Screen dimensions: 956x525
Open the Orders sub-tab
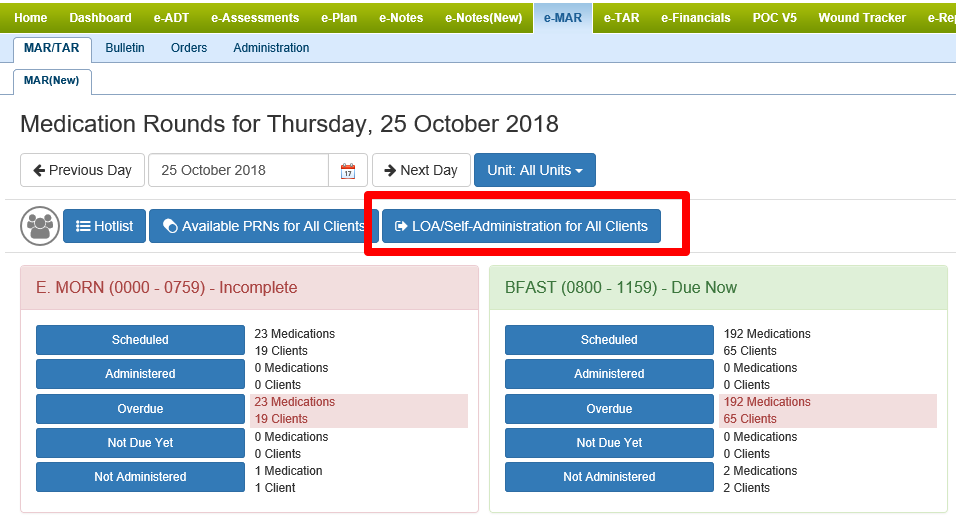tap(189, 48)
